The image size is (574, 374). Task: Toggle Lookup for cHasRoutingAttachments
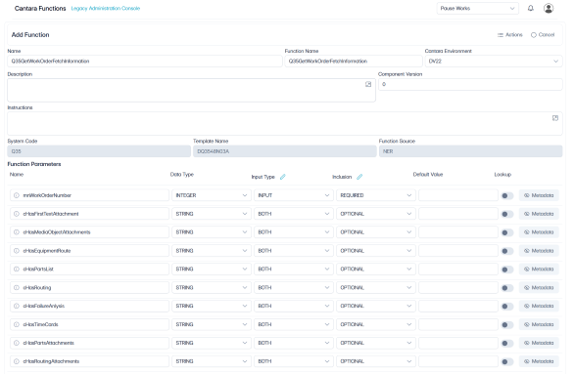[507, 362]
